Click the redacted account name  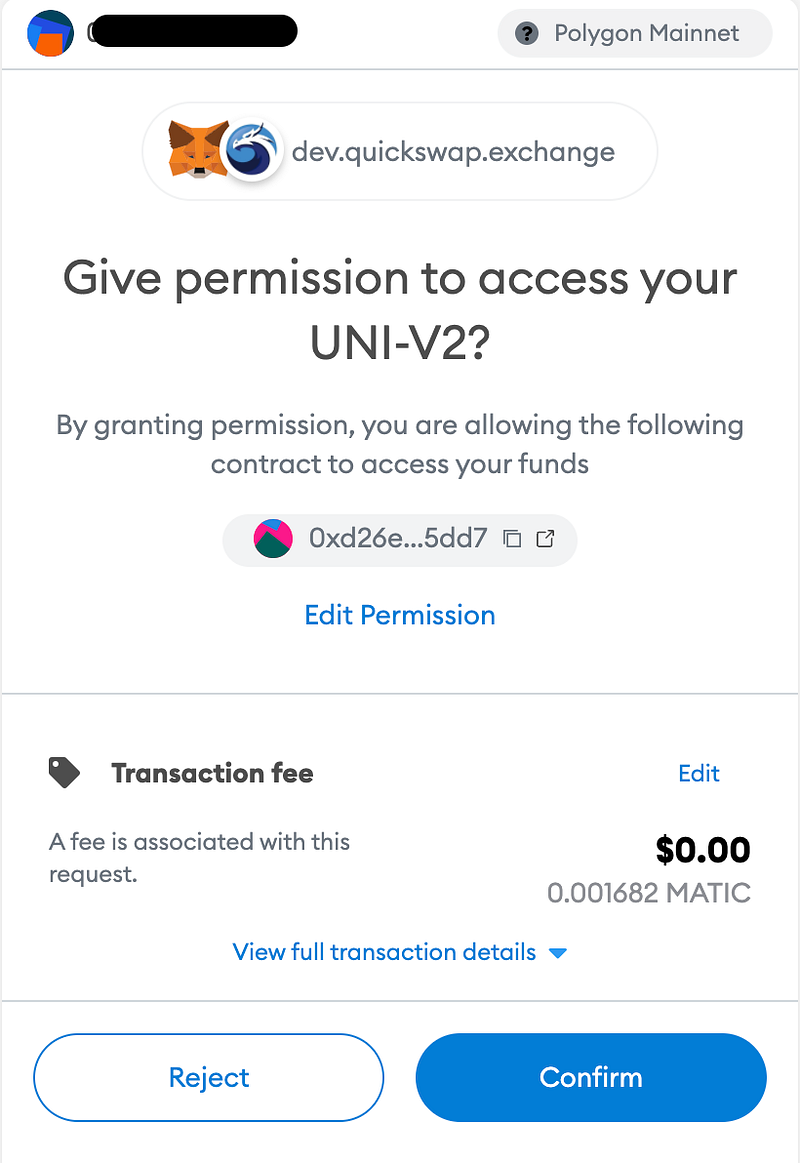click(193, 31)
